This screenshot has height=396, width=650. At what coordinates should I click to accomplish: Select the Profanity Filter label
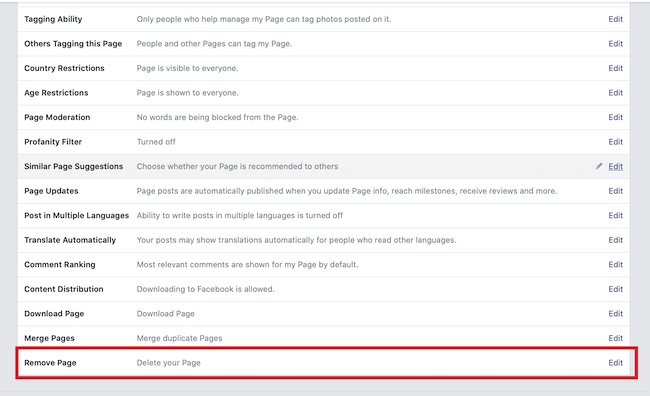pos(53,142)
